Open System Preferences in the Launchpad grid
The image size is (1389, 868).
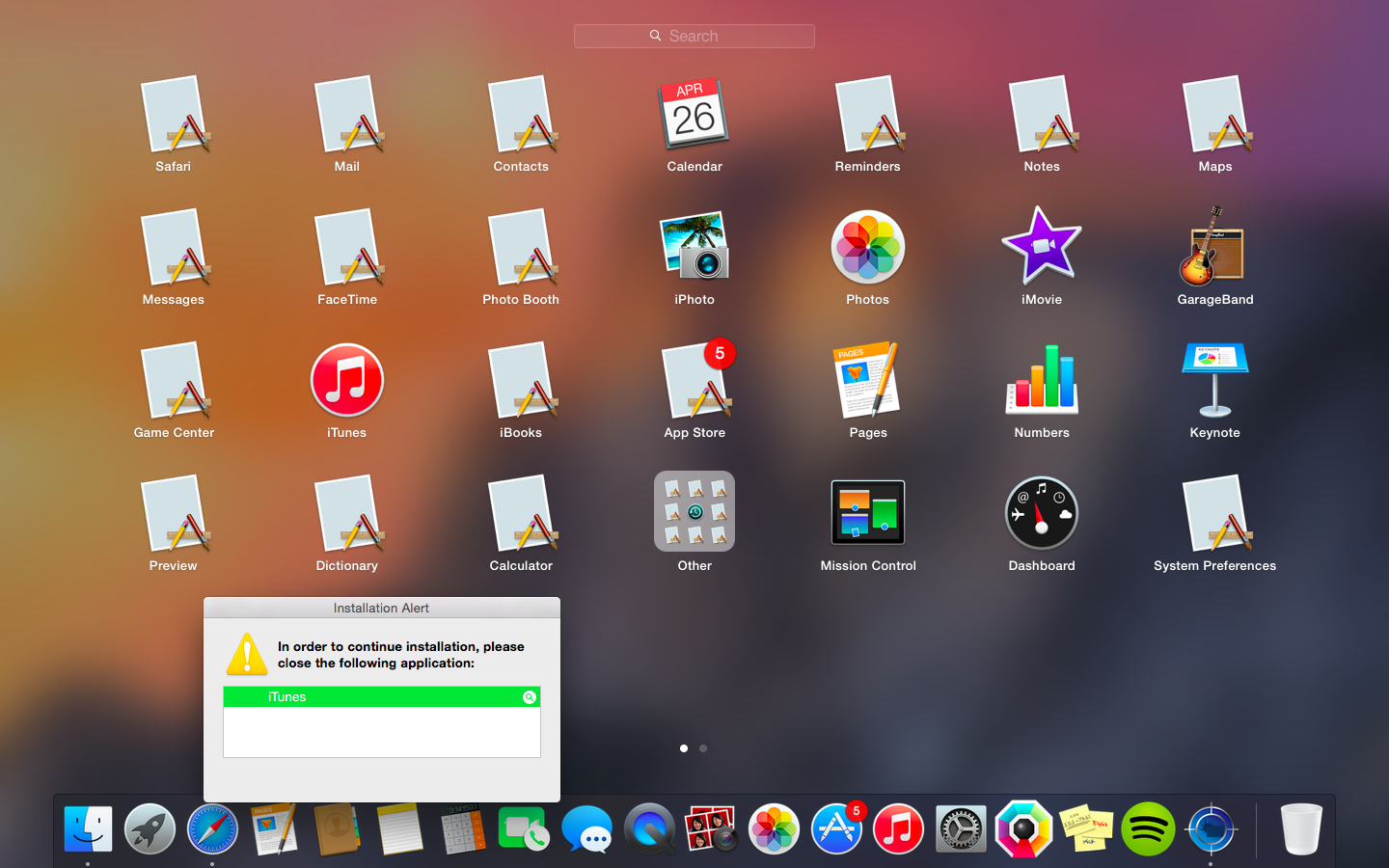point(1215,515)
